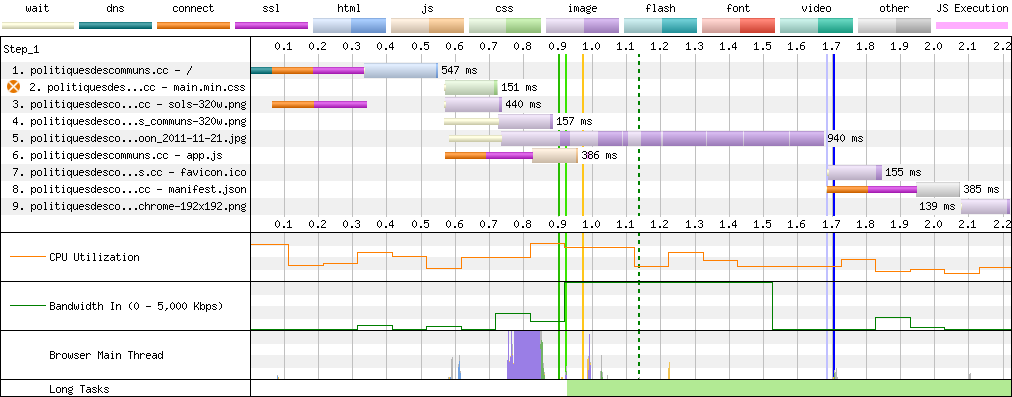Click the orange error icon beside main.min.css
This screenshot has height=397, width=1012.
pos(14,87)
